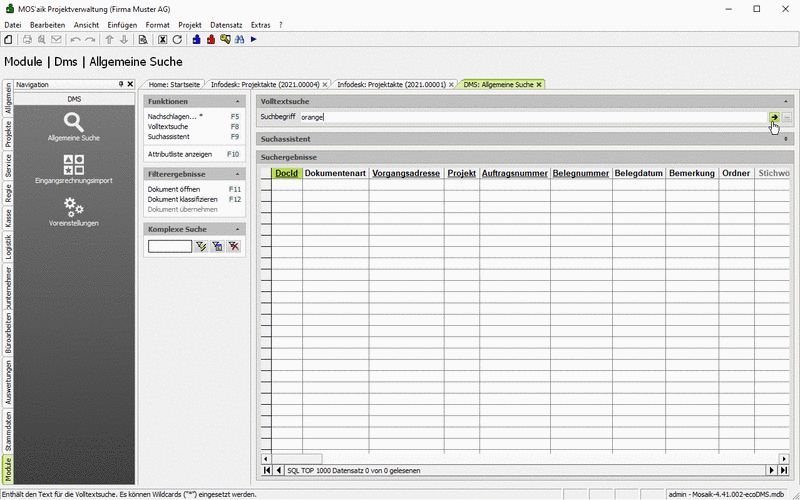800x500 pixels.
Task: Jump to first record navigation button
Action: click(267, 470)
